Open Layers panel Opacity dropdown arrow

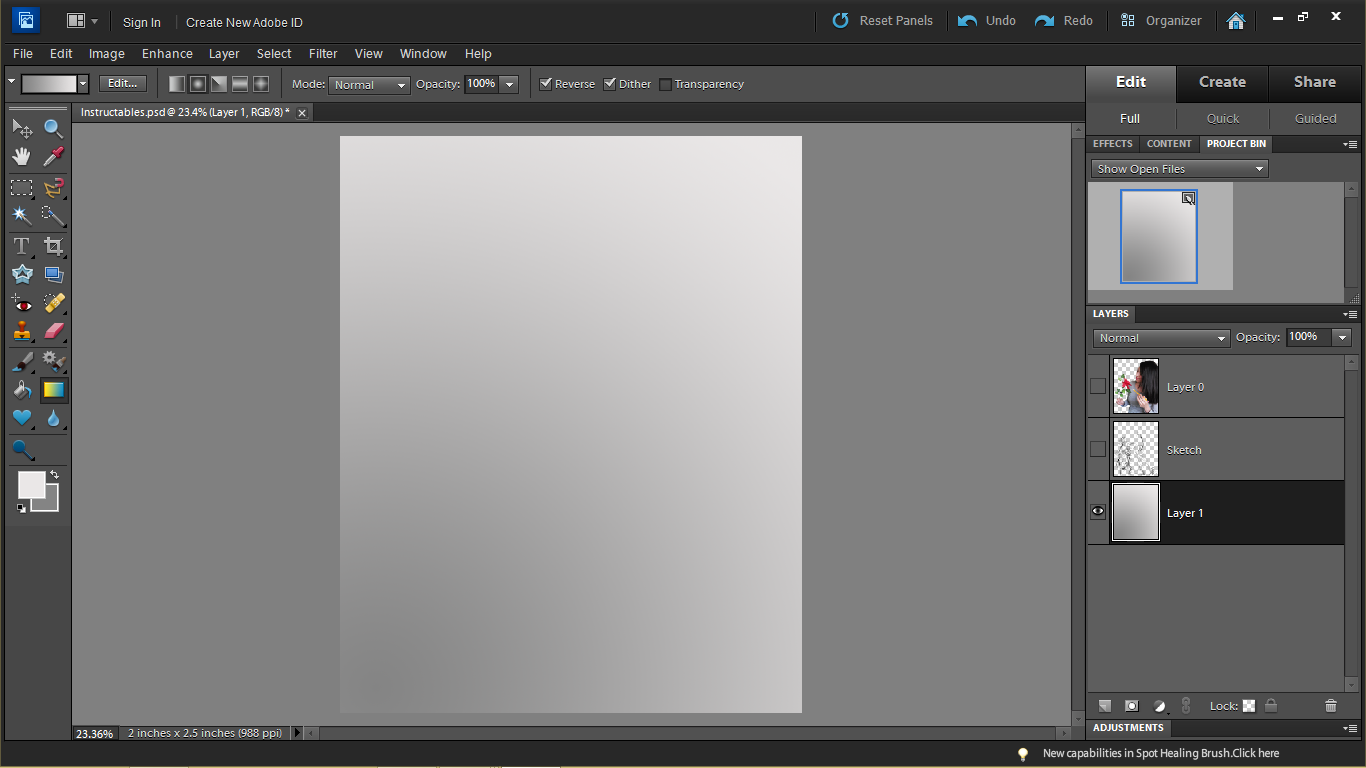[1342, 337]
